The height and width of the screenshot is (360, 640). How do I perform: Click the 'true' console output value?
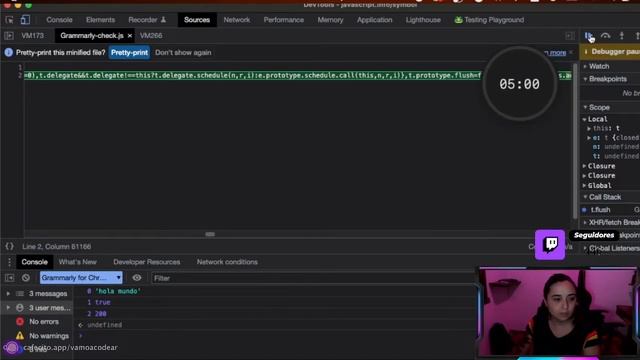point(102,302)
